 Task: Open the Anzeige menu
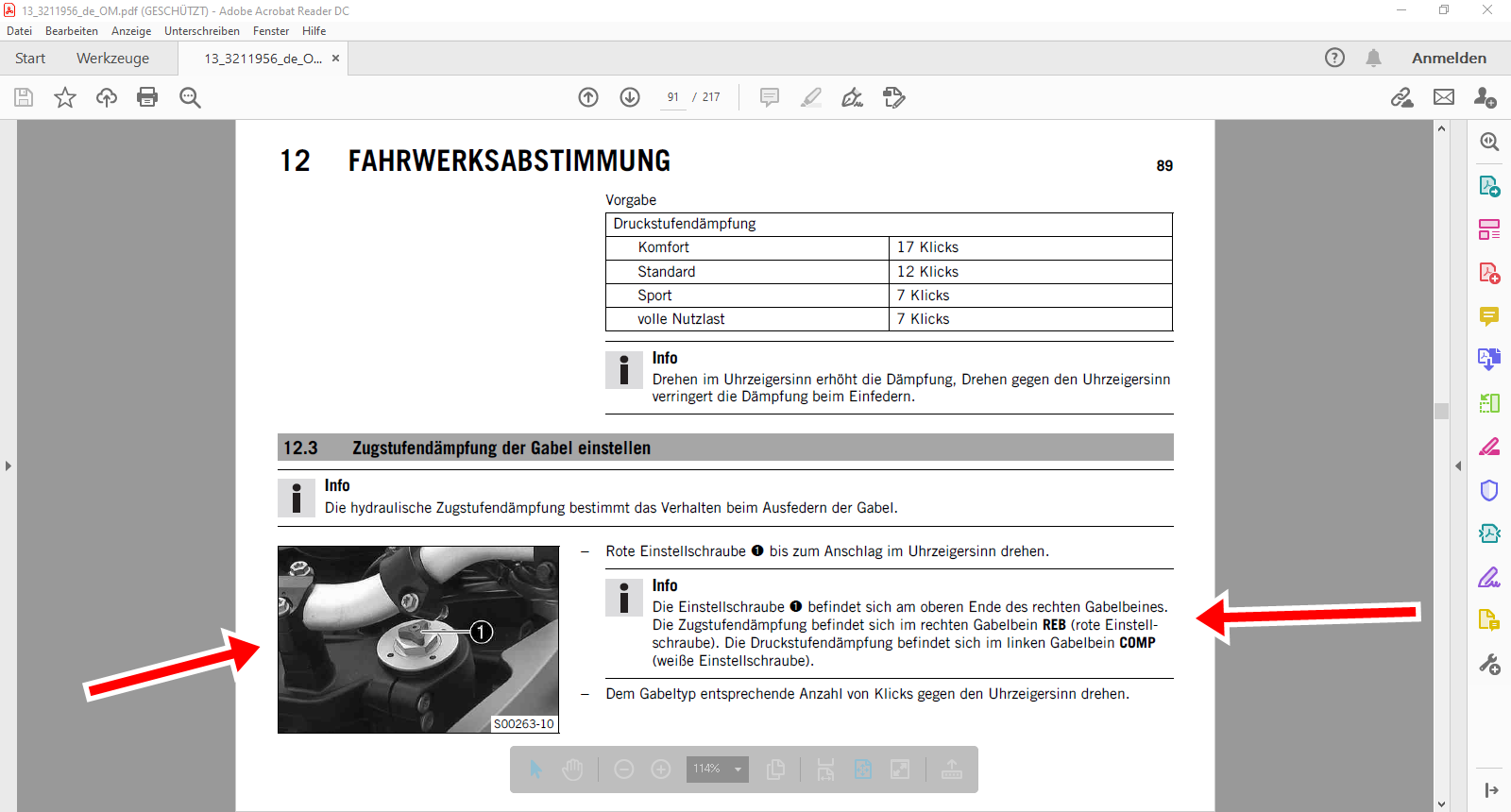pyautogui.click(x=131, y=31)
